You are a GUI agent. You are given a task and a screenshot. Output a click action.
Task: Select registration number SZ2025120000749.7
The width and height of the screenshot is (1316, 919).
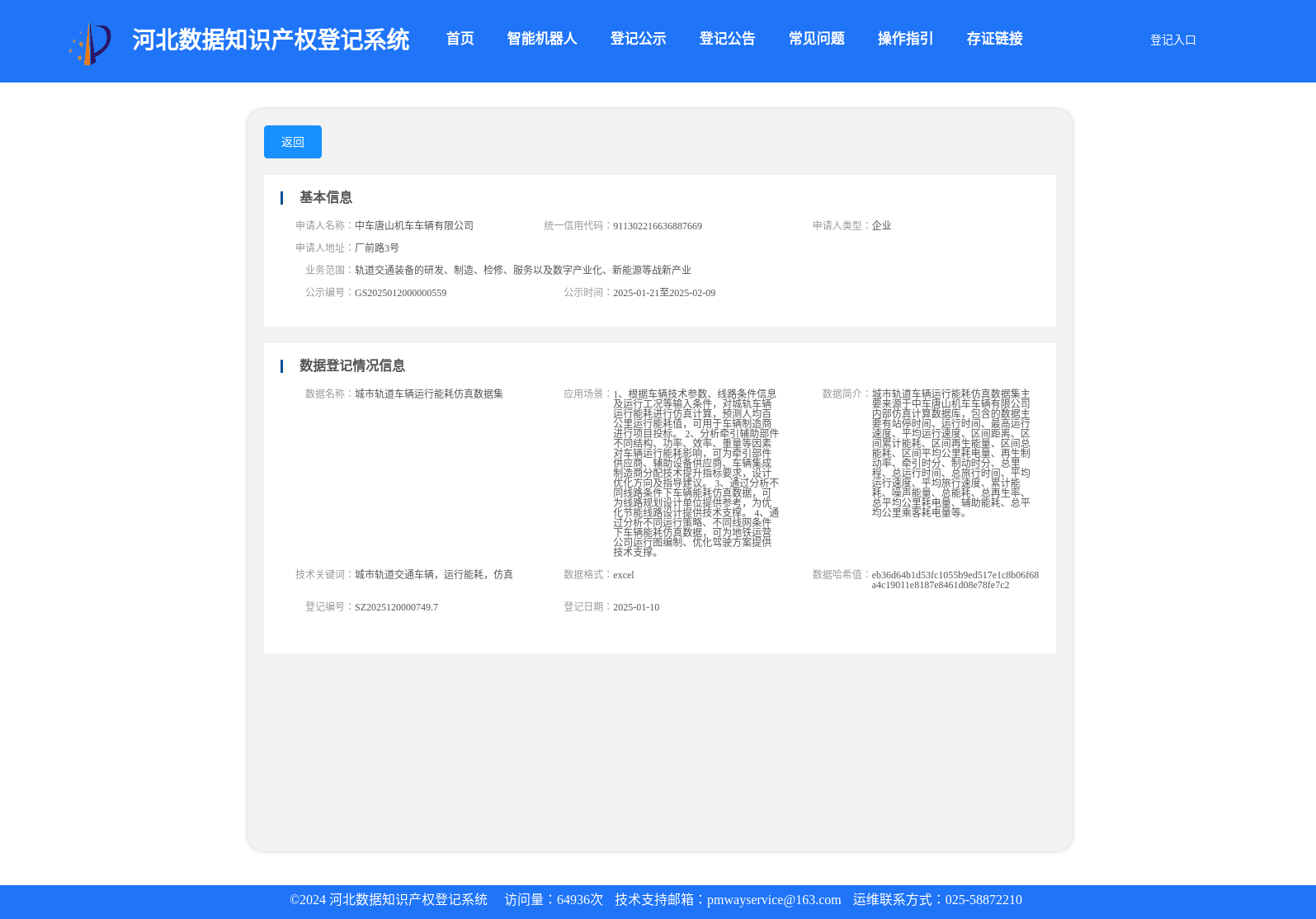(396, 607)
